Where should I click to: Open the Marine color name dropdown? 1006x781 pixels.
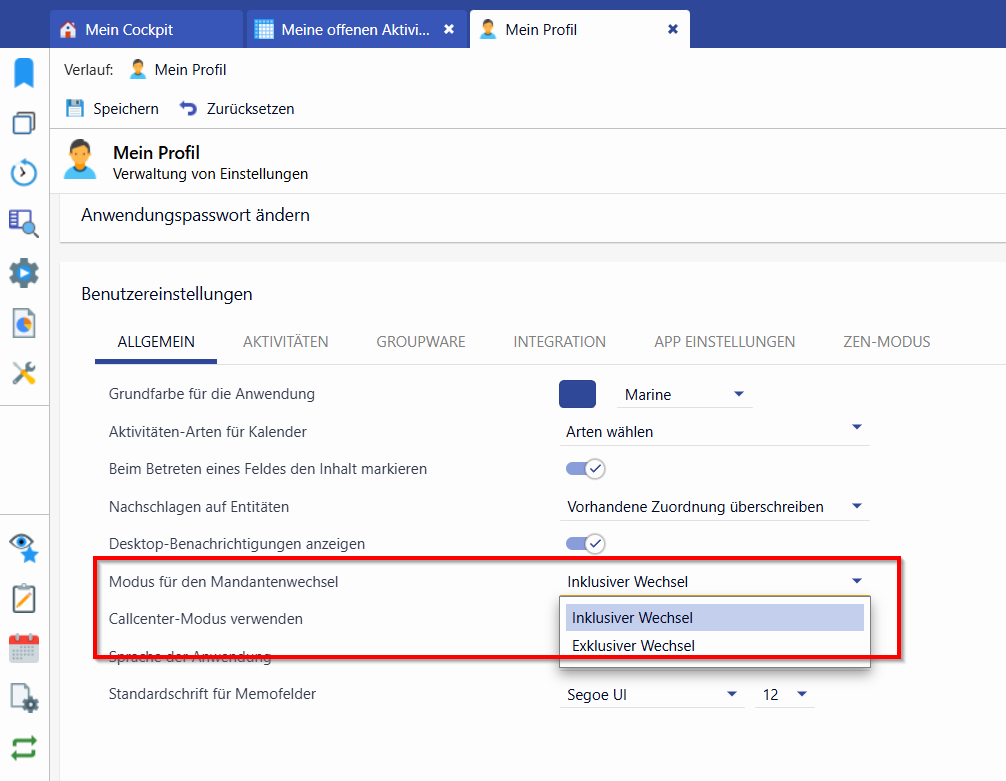point(684,395)
